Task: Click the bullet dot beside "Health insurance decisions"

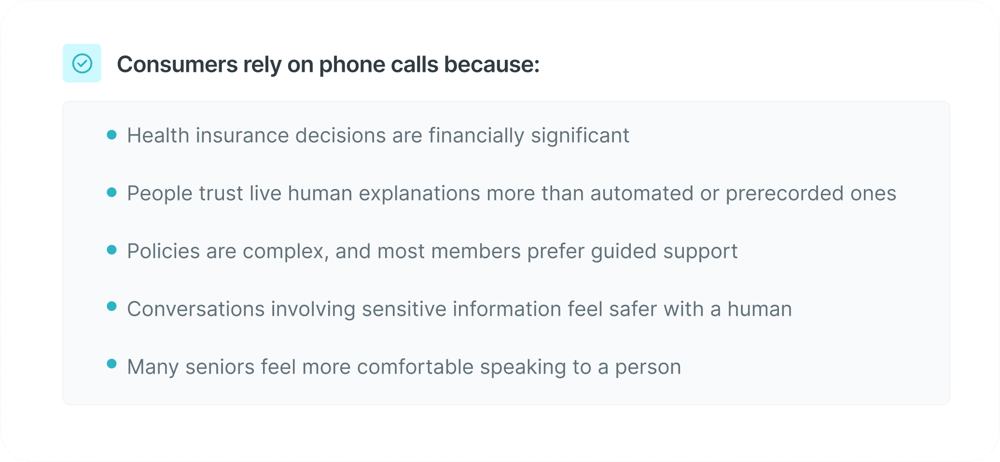Action: pos(111,134)
